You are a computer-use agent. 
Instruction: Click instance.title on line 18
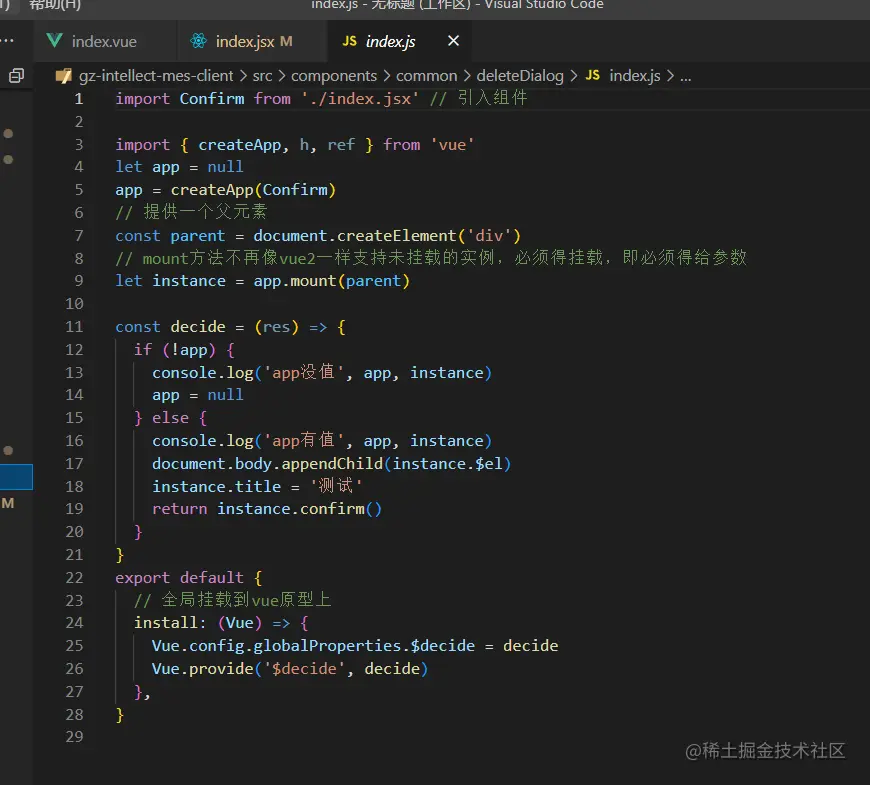pos(216,487)
